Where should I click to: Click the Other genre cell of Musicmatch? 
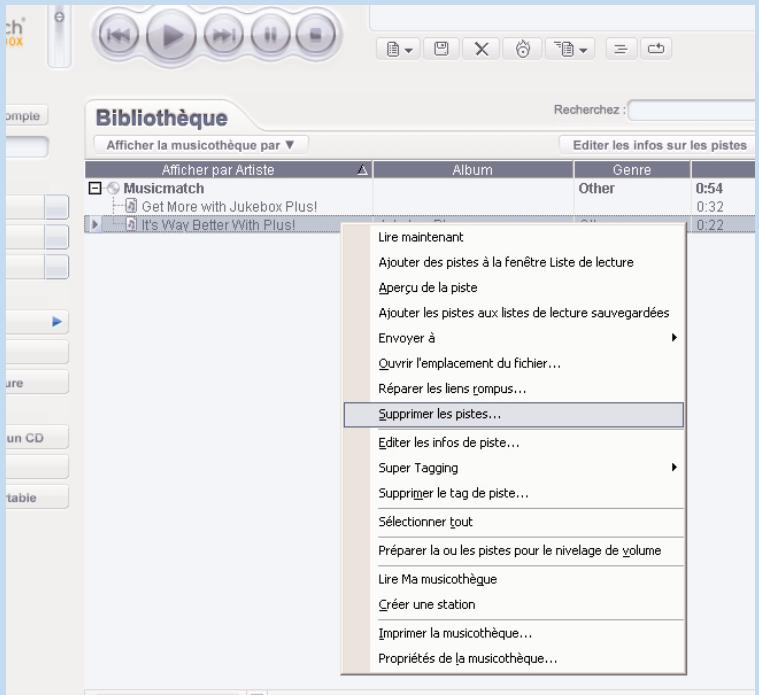596,188
